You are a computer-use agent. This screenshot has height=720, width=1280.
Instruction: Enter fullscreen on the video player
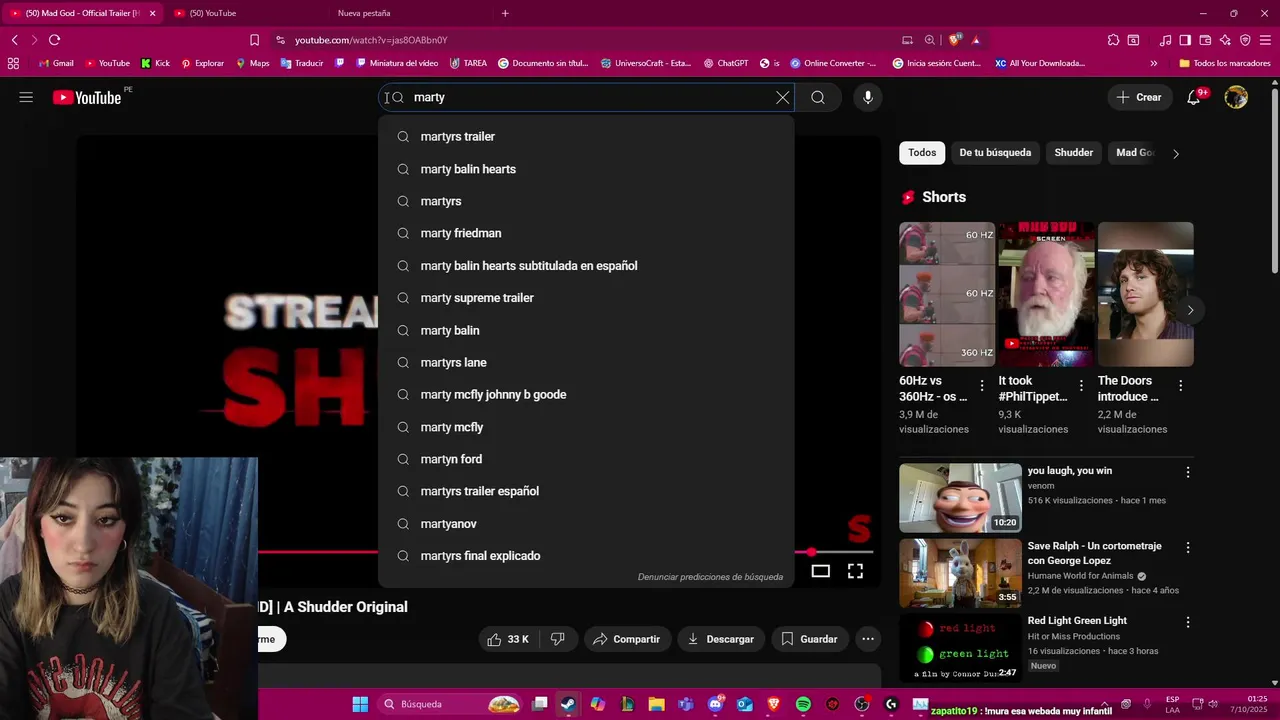tap(856, 571)
